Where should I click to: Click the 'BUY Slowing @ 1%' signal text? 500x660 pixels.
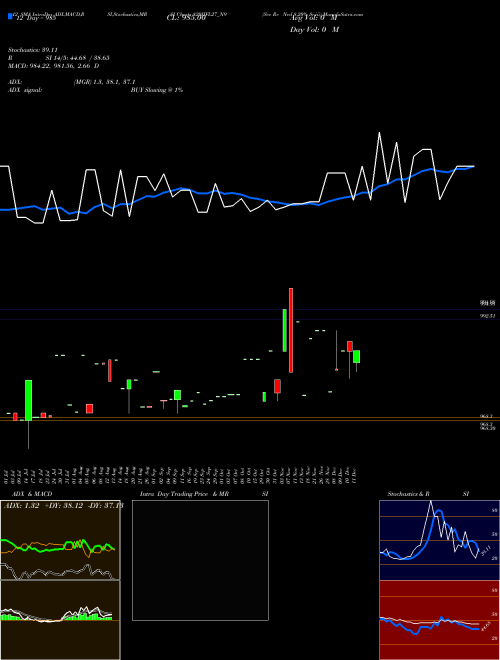coord(157,90)
